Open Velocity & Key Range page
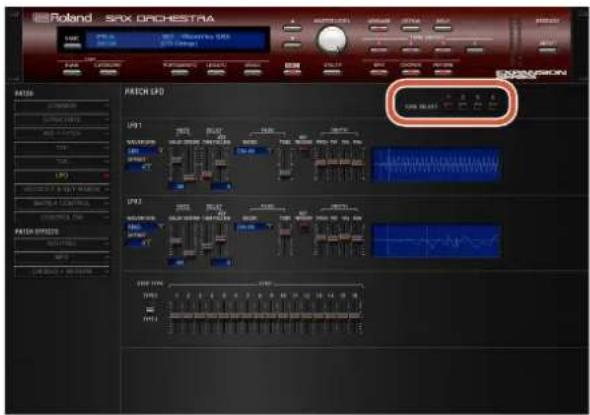 click(x=62, y=190)
